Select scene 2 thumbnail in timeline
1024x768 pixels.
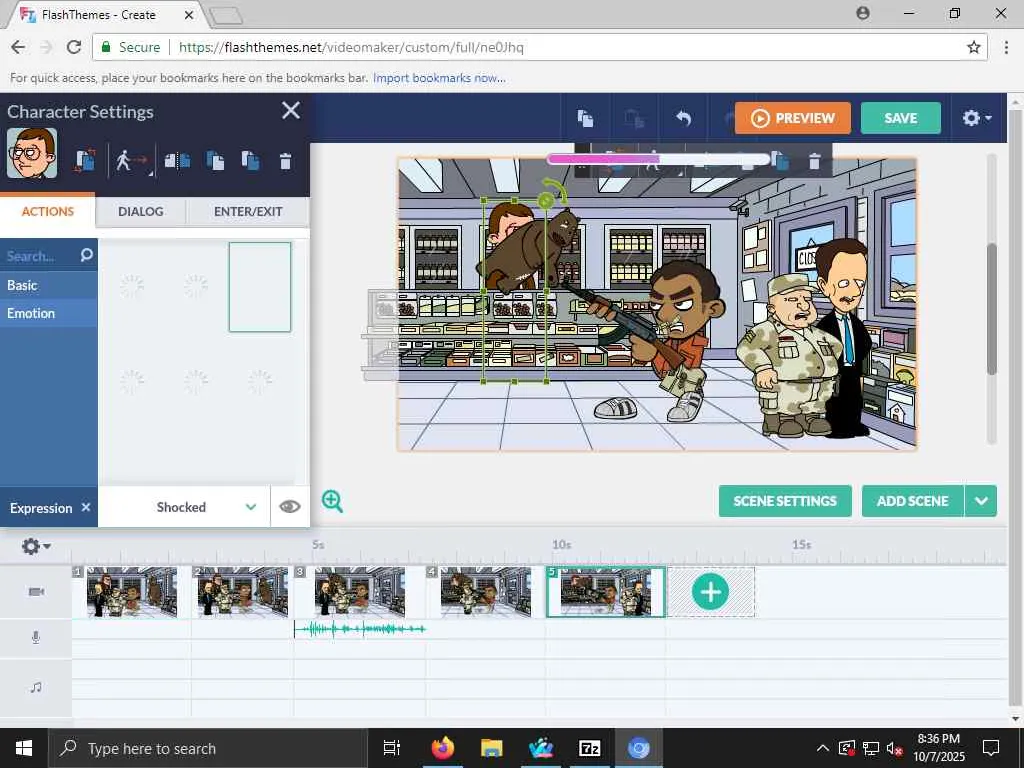coord(242,592)
